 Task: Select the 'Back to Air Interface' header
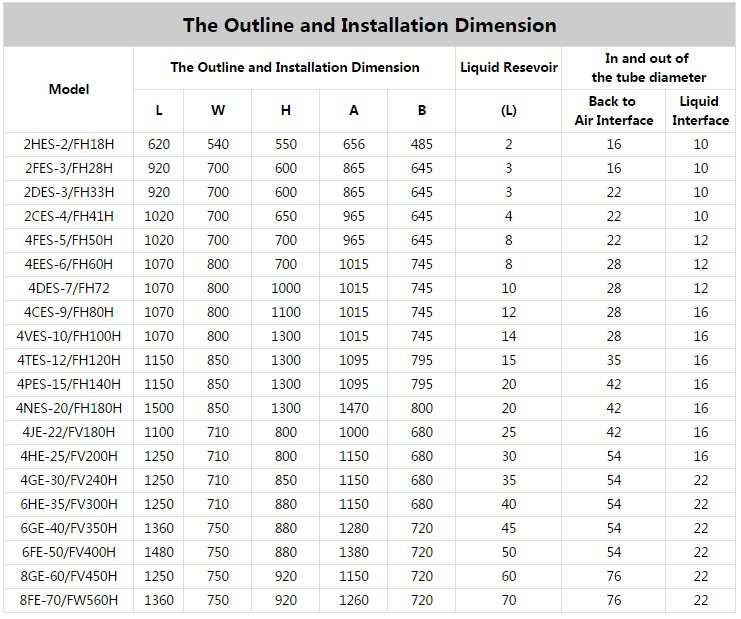[611, 110]
